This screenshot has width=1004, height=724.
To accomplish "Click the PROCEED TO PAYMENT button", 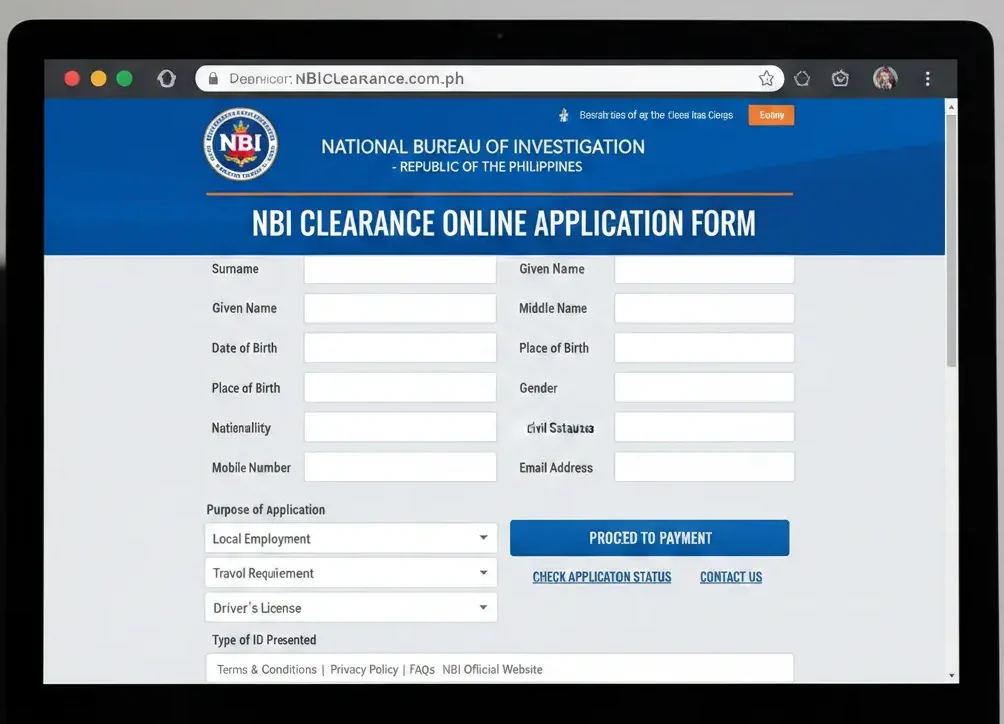I will [x=649, y=537].
